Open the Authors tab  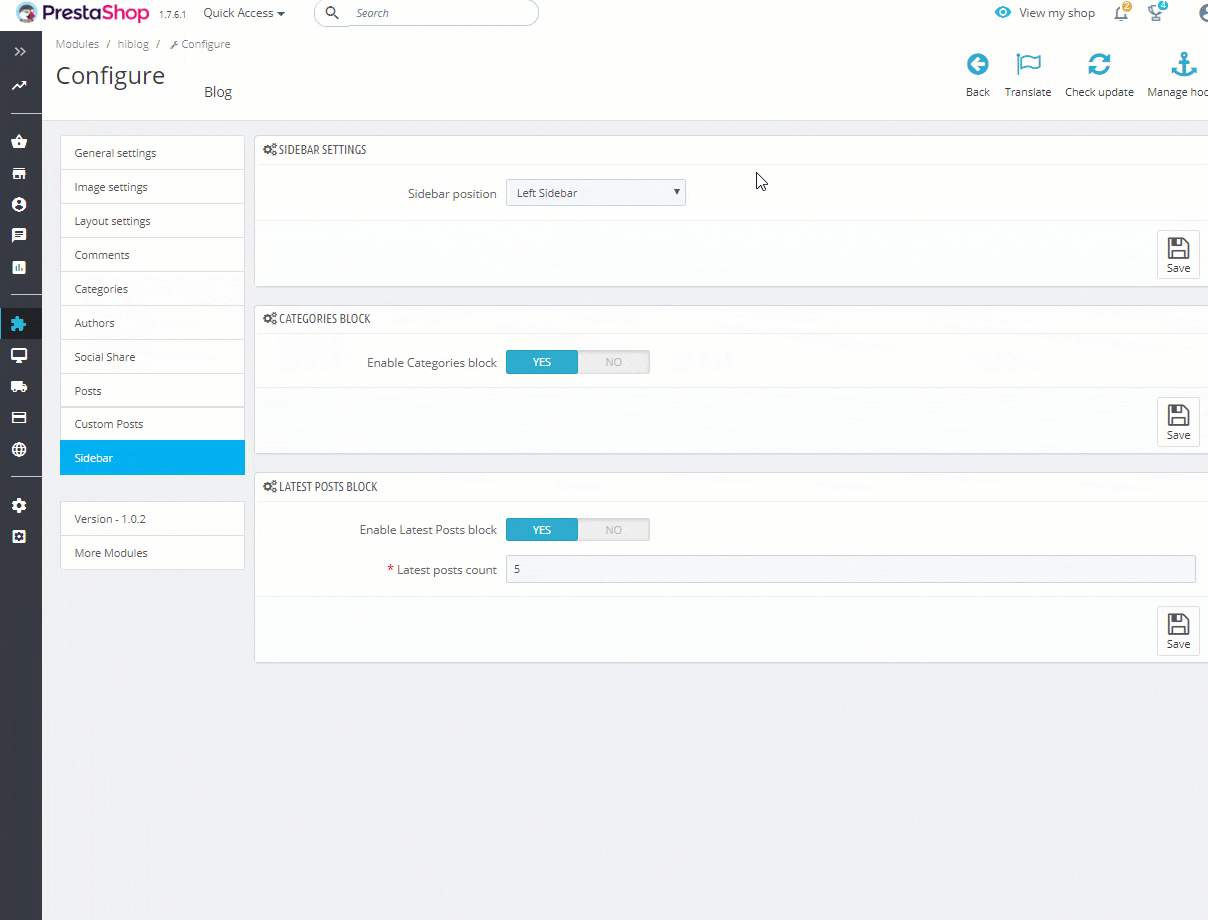pos(152,323)
